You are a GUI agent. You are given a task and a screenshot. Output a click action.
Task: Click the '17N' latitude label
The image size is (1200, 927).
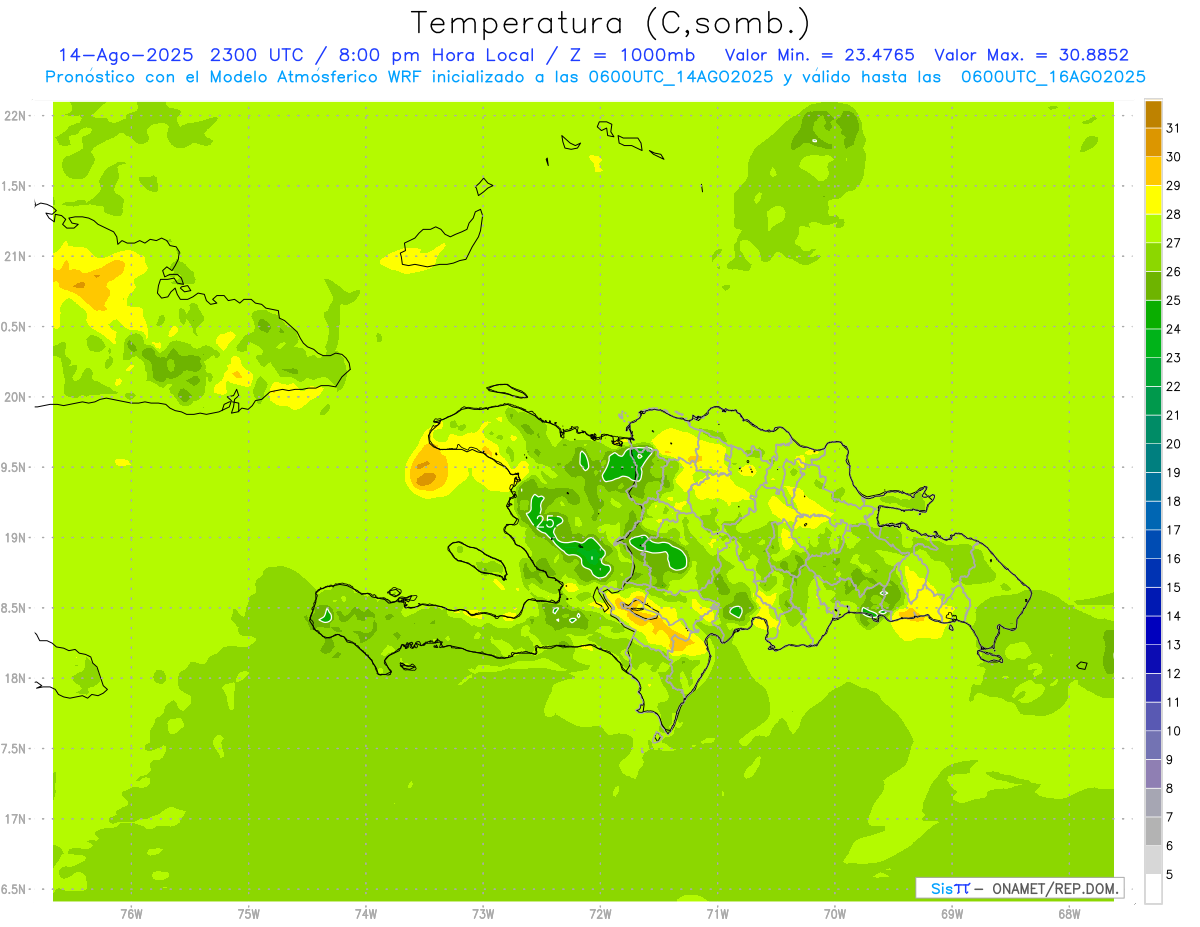point(16,819)
